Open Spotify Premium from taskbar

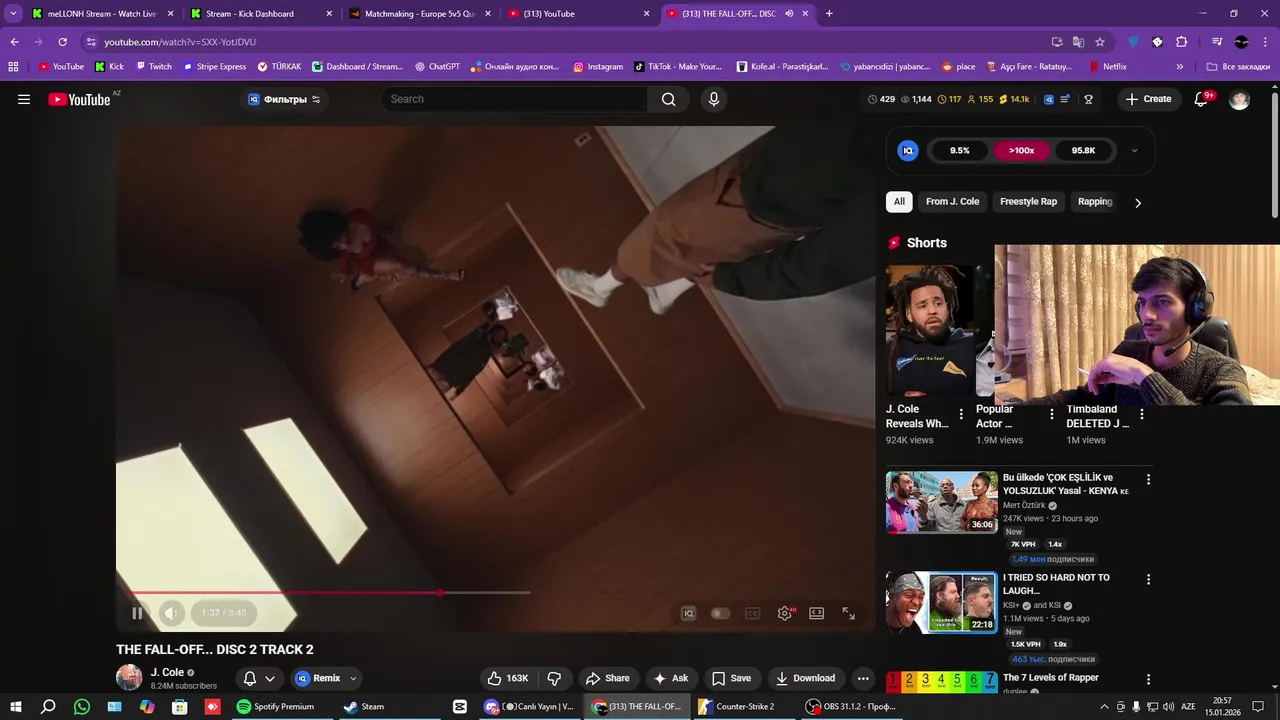pyautogui.click(x=275, y=706)
